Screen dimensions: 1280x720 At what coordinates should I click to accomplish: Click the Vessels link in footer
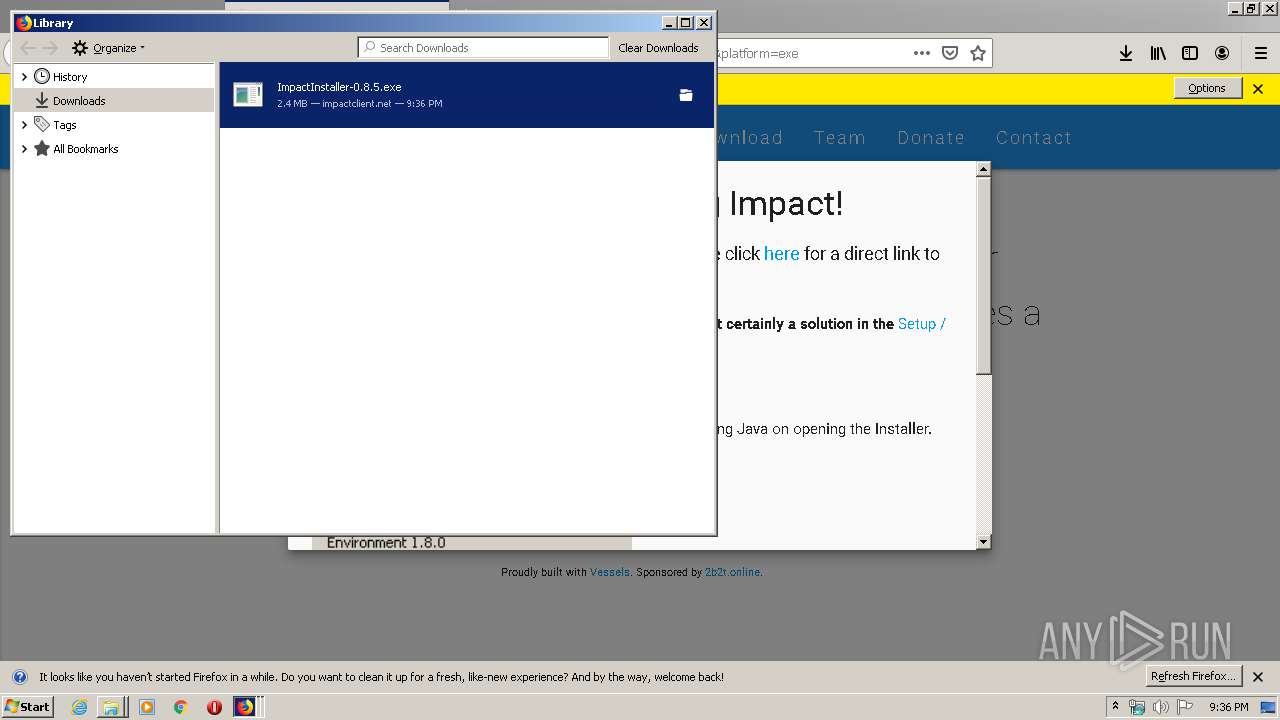click(x=610, y=572)
